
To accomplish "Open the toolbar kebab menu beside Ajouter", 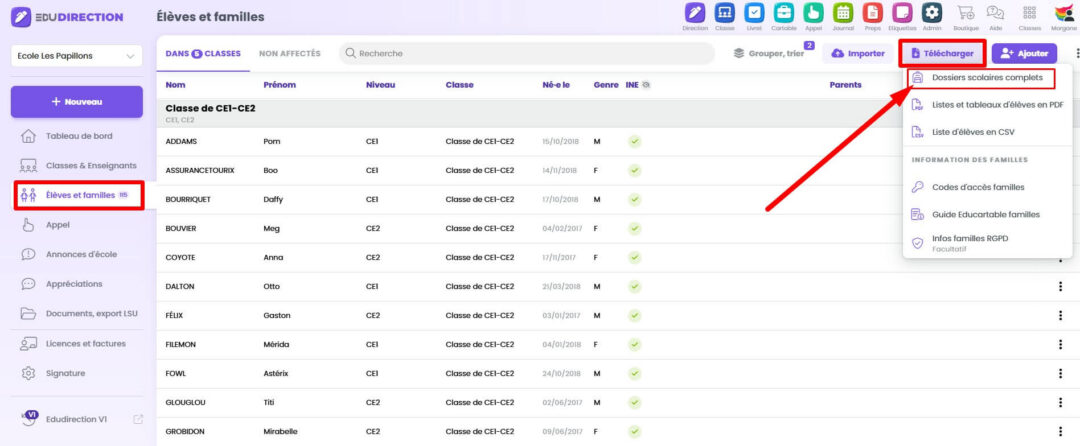I will tap(1077, 53).
